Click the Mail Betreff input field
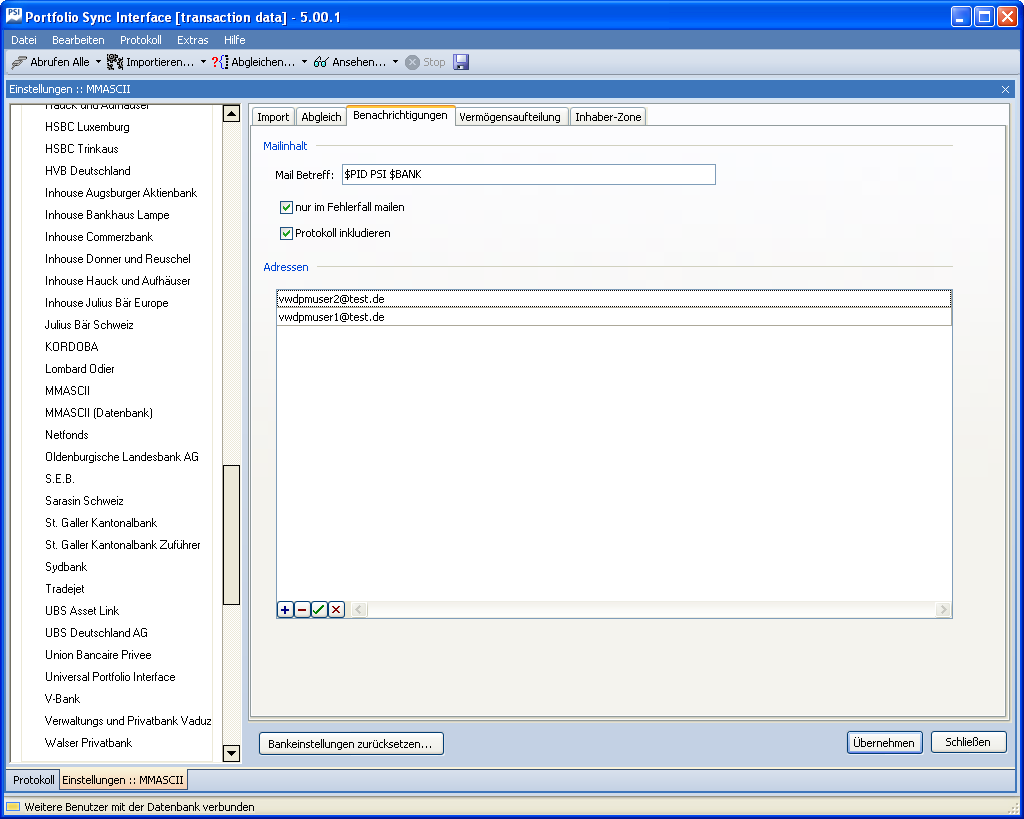The width and height of the screenshot is (1024, 819). point(528,175)
